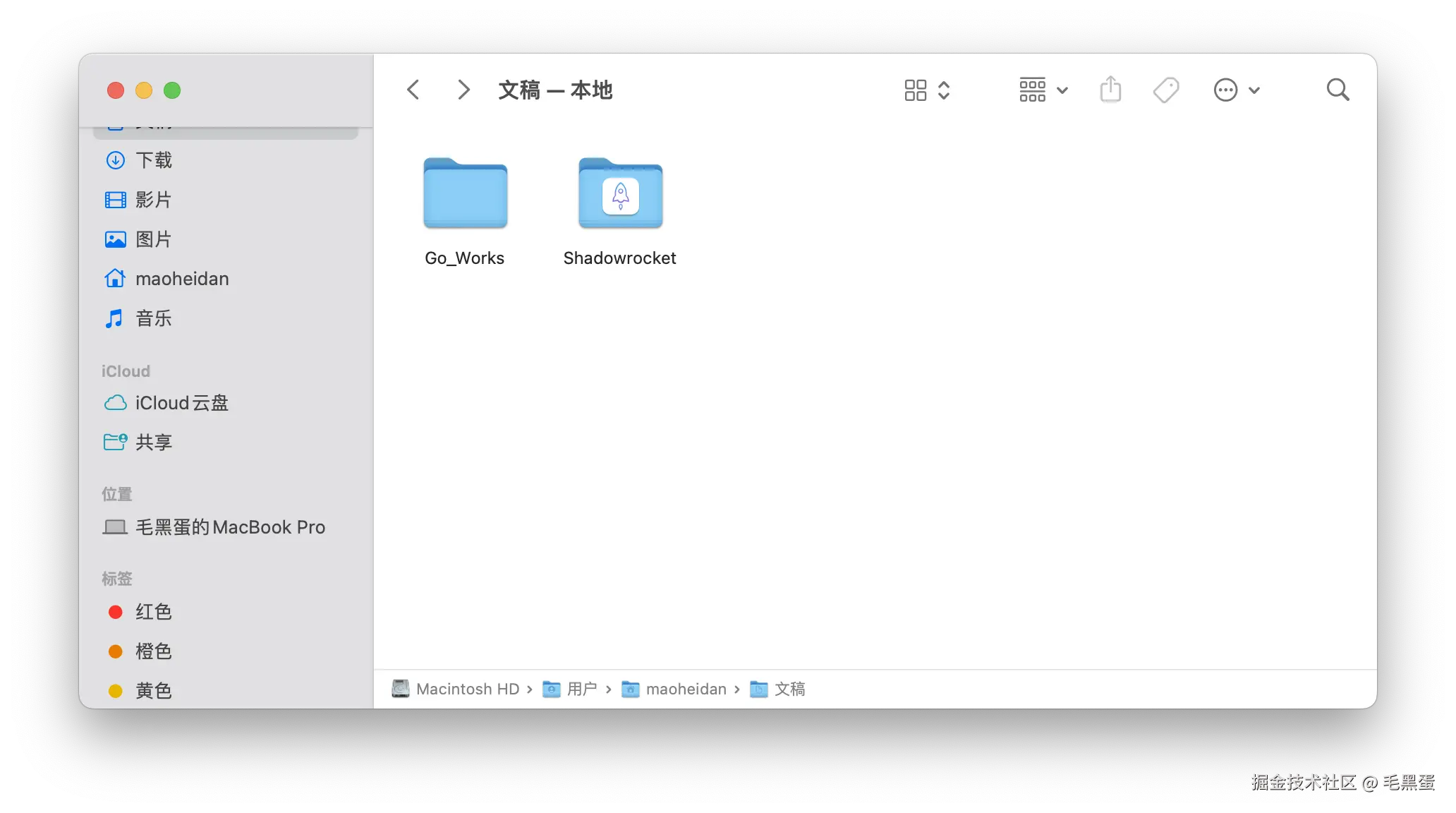Screen dimensions: 1456x813
Task: Open 下载 from the sidebar
Action: pyautogui.click(x=154, y=160)
